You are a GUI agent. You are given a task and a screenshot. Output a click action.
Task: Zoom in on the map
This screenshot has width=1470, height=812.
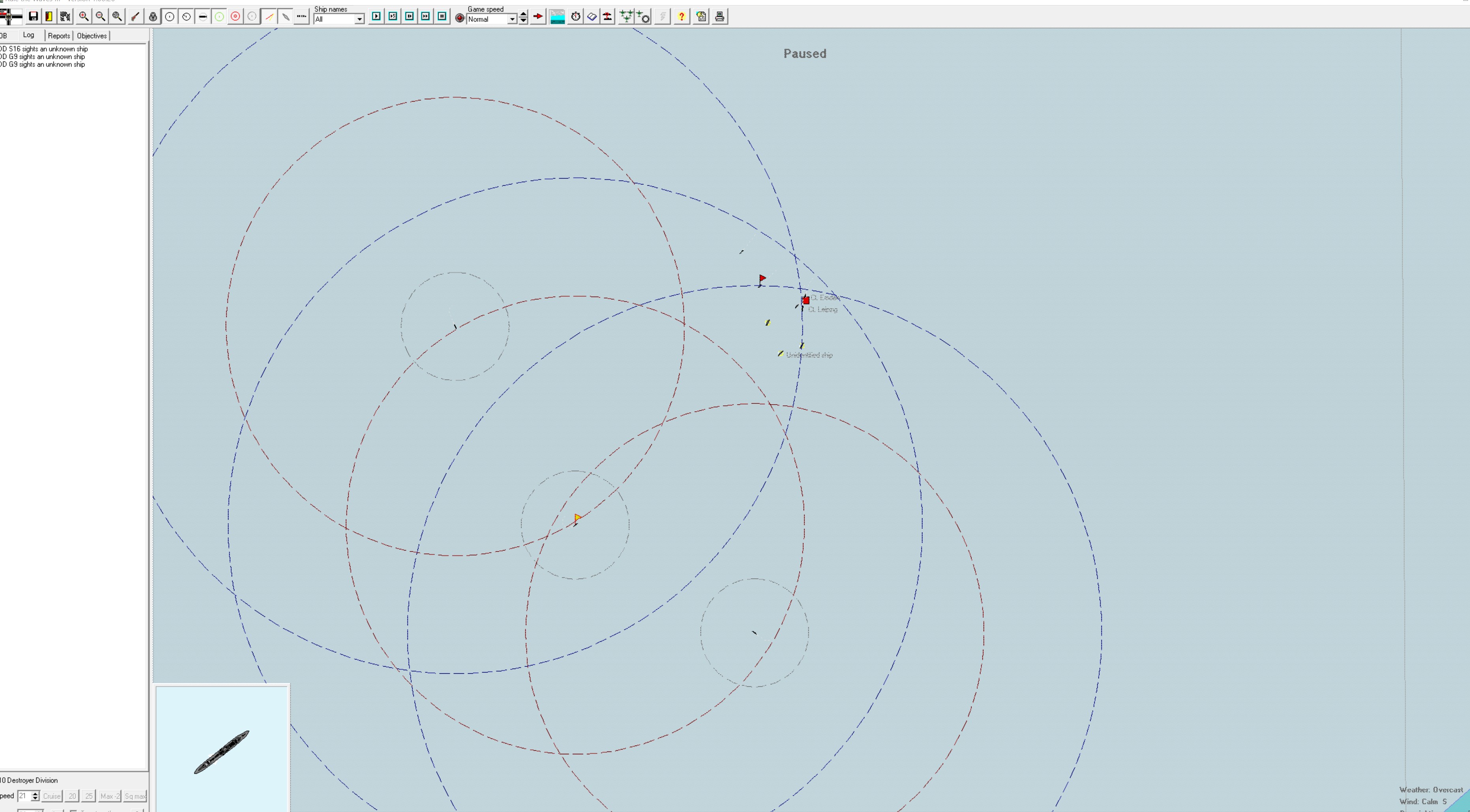(84, 17)
